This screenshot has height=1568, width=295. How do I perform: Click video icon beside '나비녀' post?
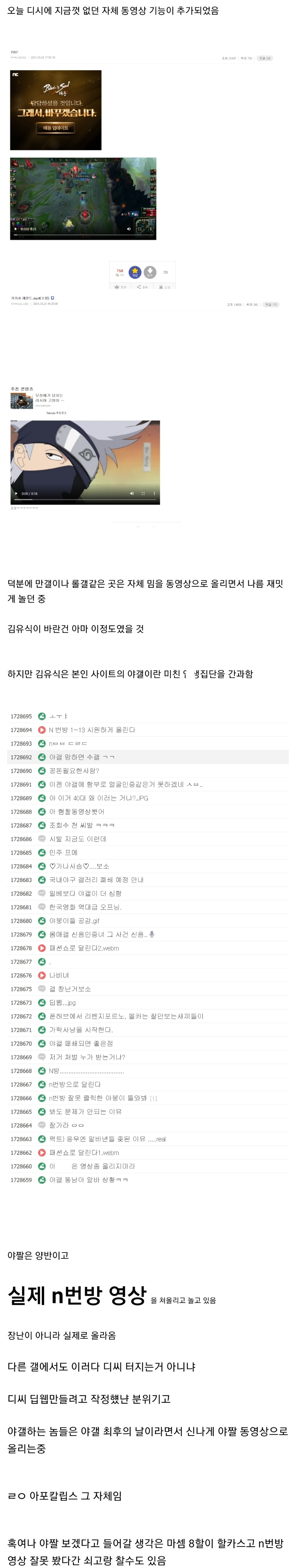coord(42,975)
